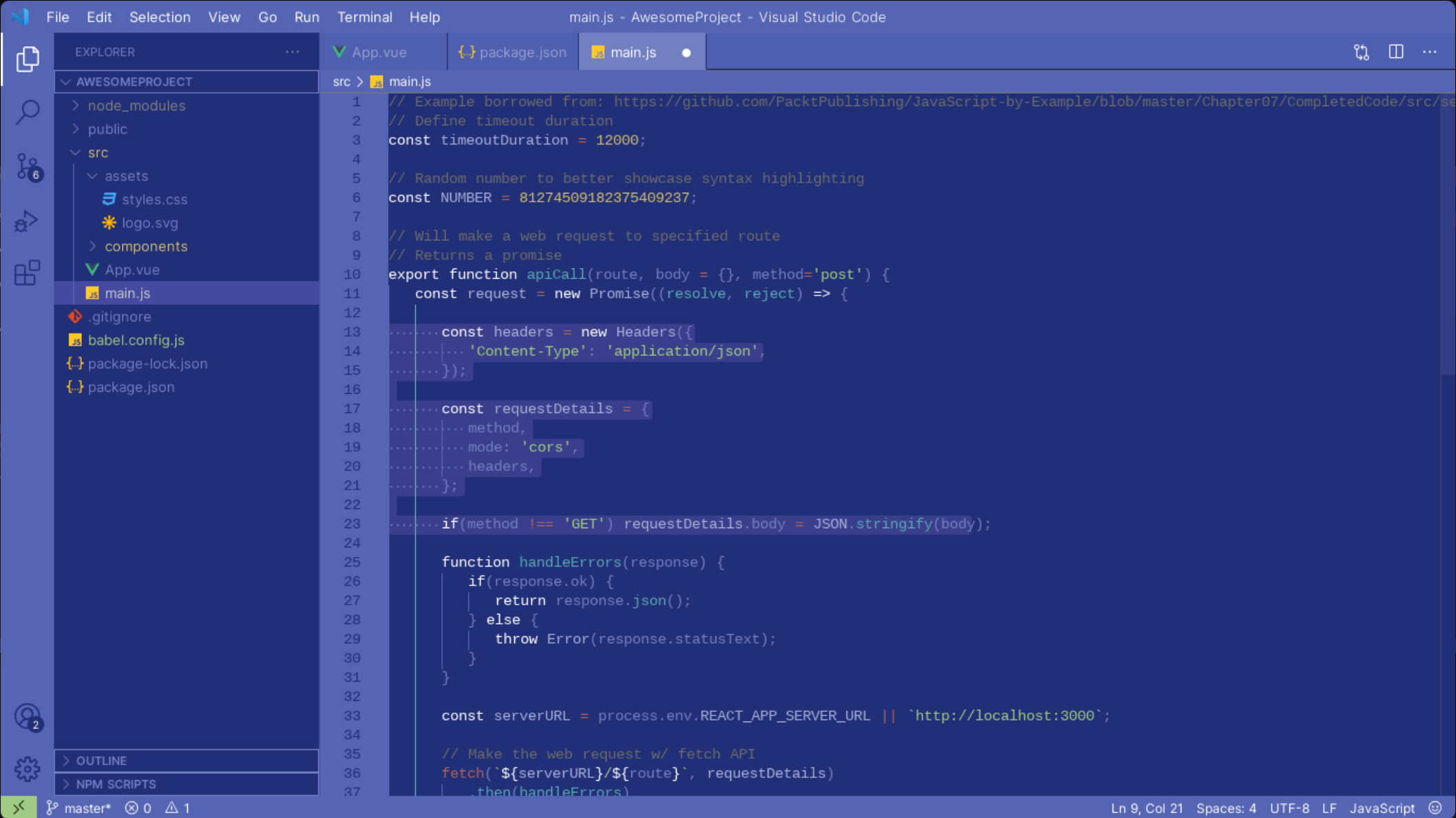Click the Accounts icon in activity bar

[28, 717]
